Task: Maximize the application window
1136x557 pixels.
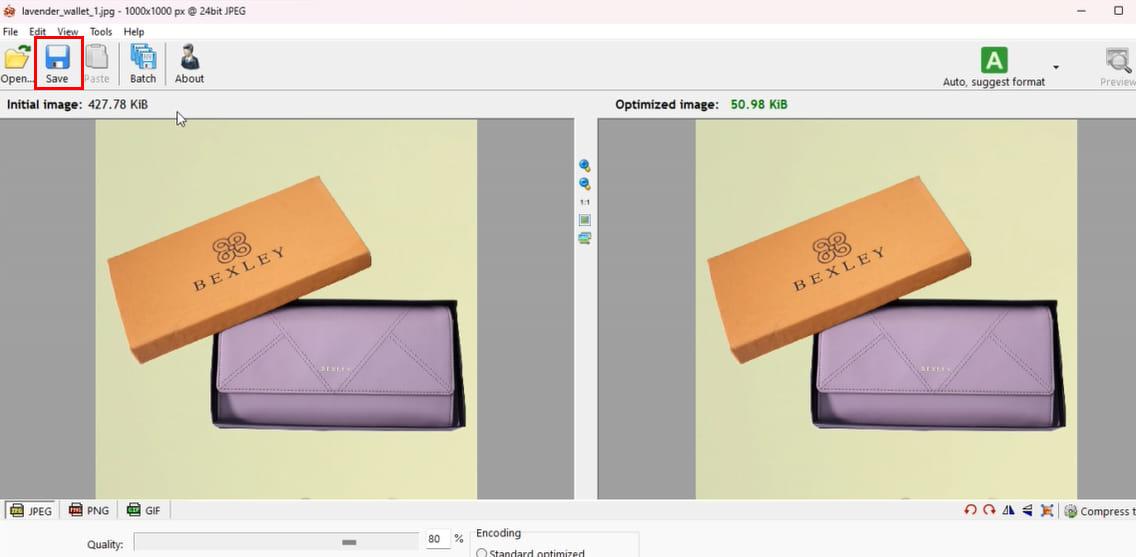Action: coord(1117,11)
